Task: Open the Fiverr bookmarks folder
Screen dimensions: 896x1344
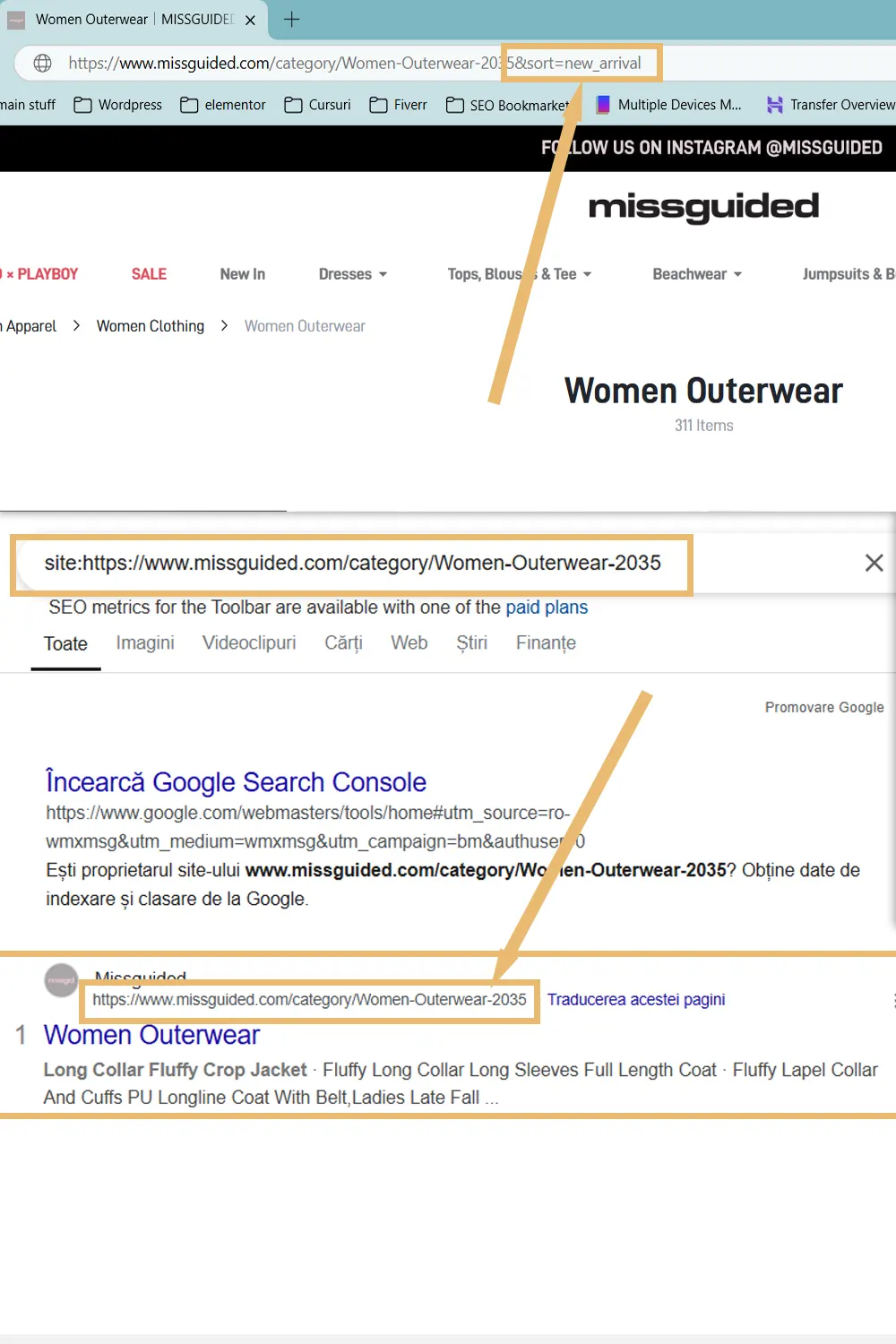Action: click(399, 105)
